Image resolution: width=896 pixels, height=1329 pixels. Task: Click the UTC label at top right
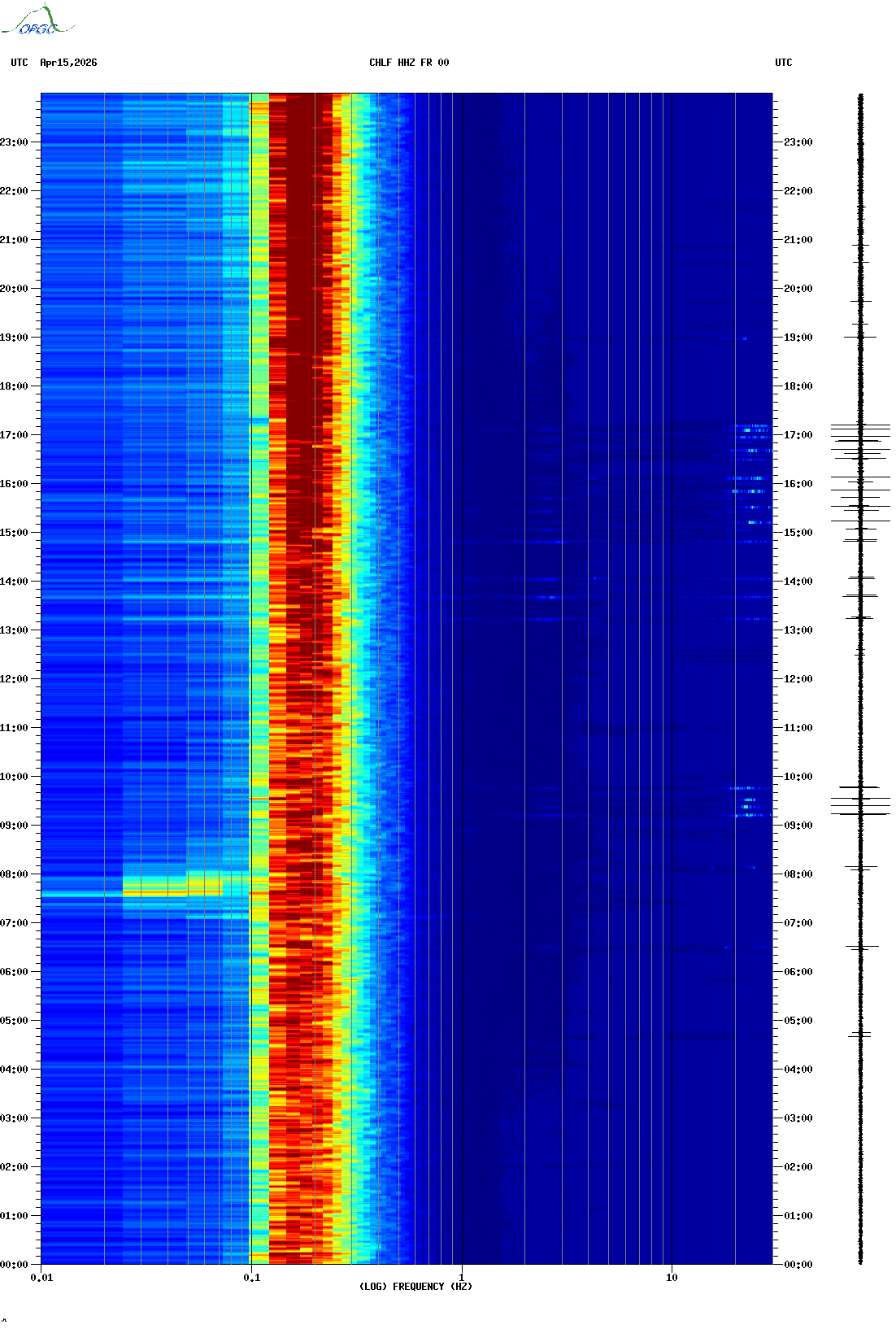783,63
